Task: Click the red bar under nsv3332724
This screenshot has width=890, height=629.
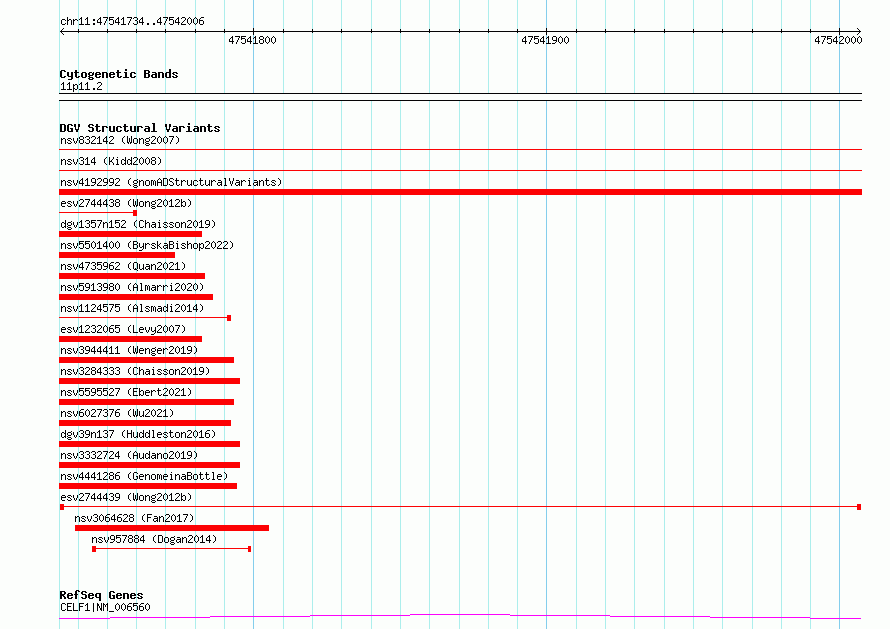Action: click(x=149, y=465)
